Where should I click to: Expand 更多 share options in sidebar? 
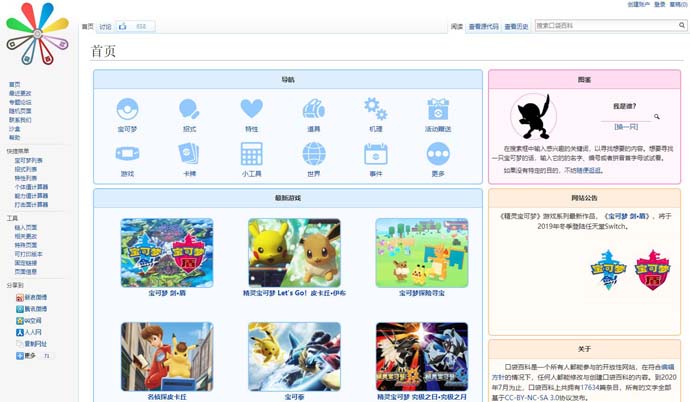(27, 355)
